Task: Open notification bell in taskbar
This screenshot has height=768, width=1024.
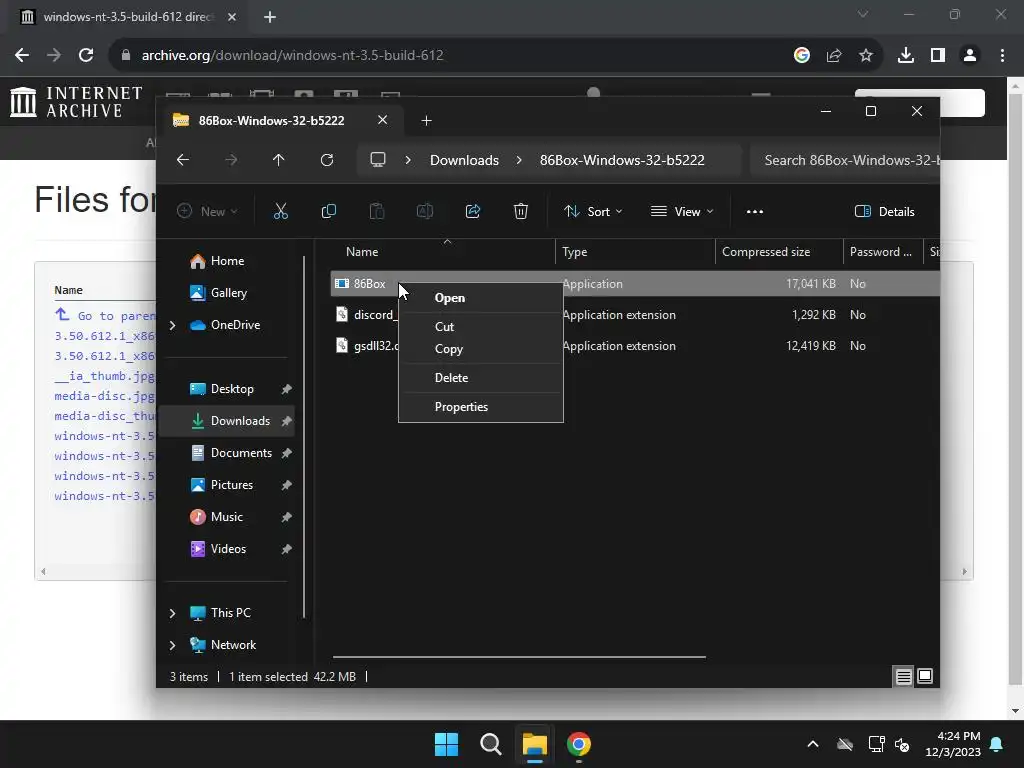Action: coord(997,744)
